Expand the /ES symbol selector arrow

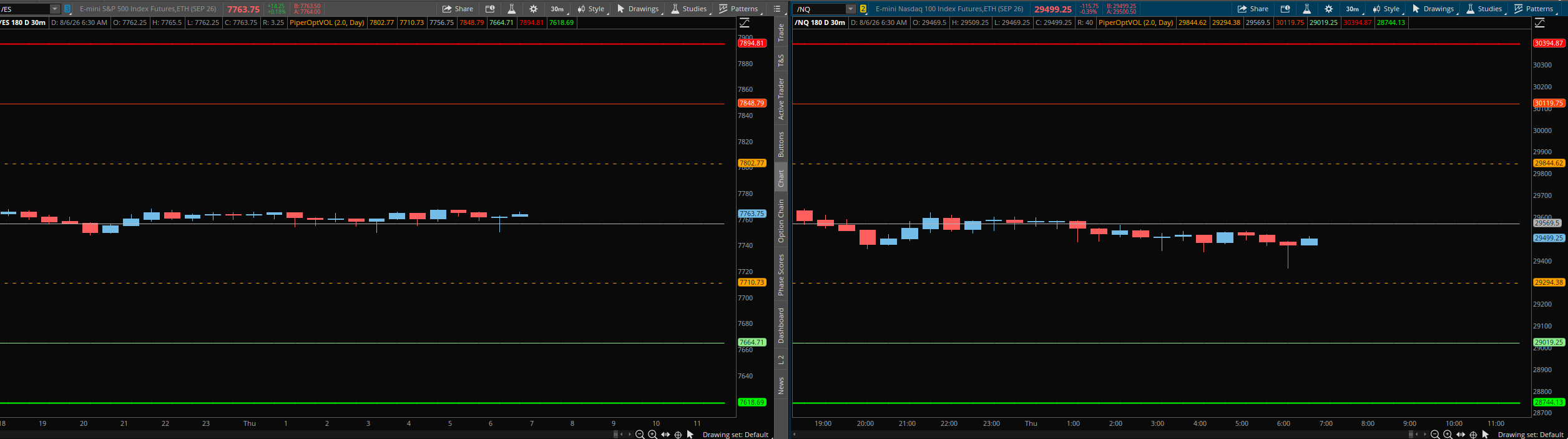(x=55, y=9)
